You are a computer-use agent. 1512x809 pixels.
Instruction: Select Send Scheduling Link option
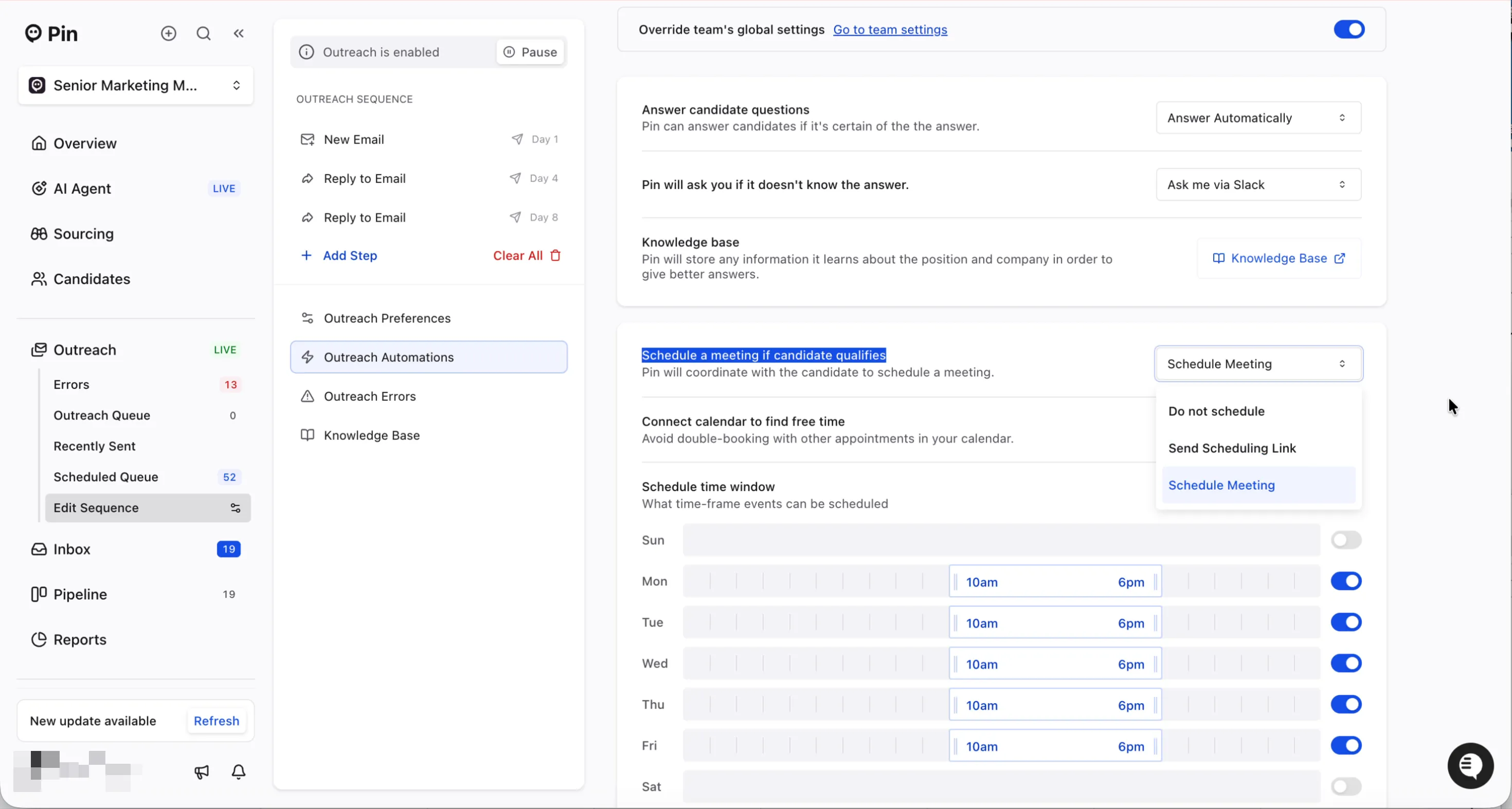1258,448
